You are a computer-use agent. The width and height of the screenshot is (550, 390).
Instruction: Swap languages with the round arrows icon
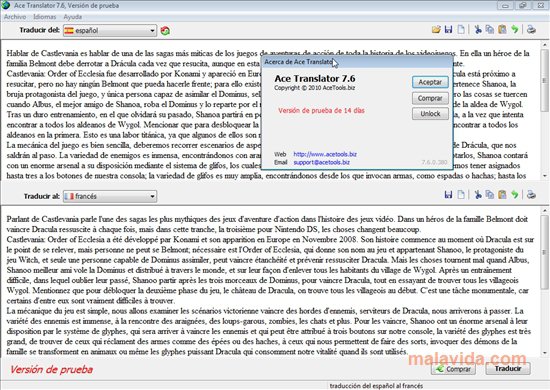(165, 31)
